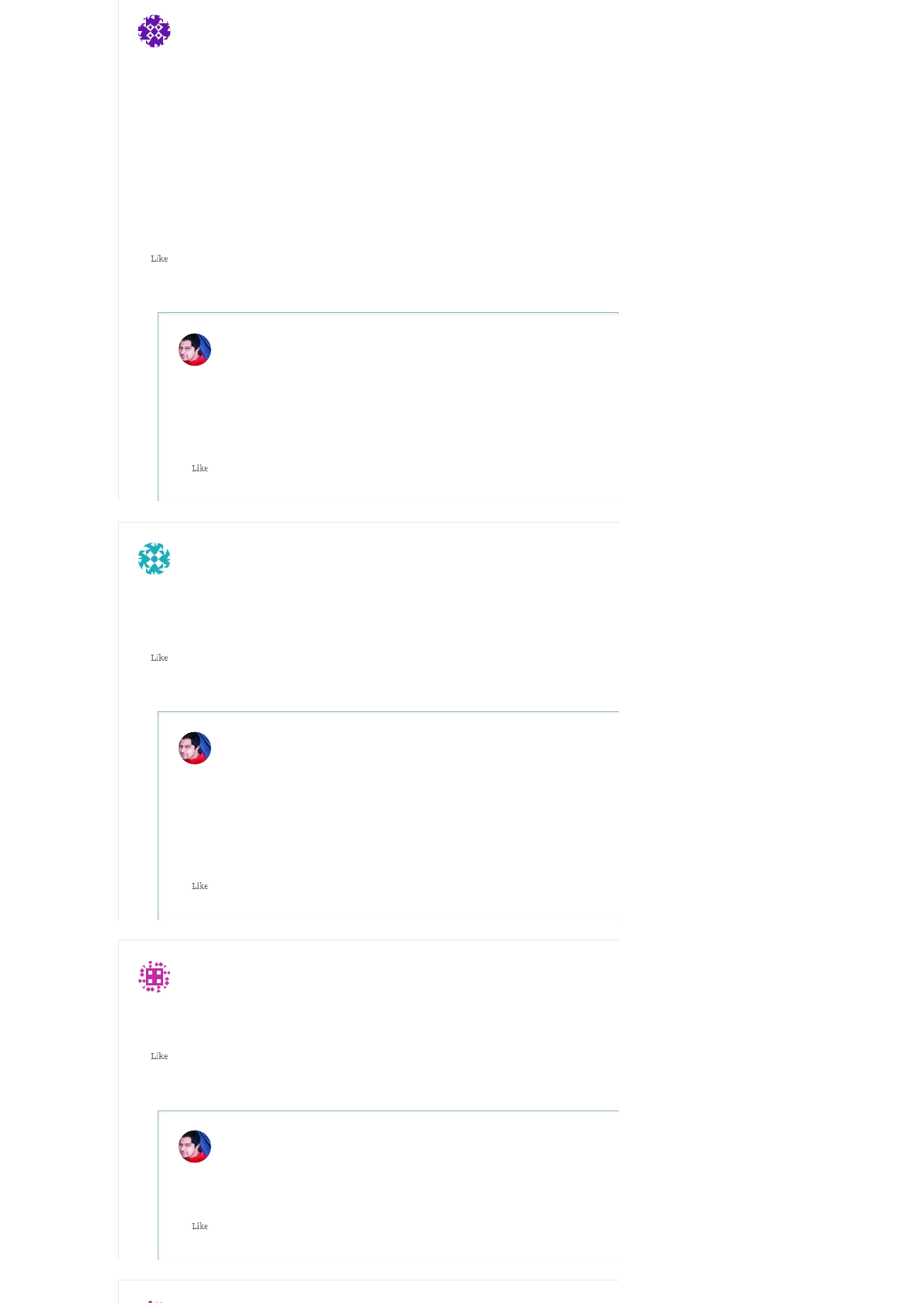Open the author photo avatar in third reply

[x=195, y=1147]
